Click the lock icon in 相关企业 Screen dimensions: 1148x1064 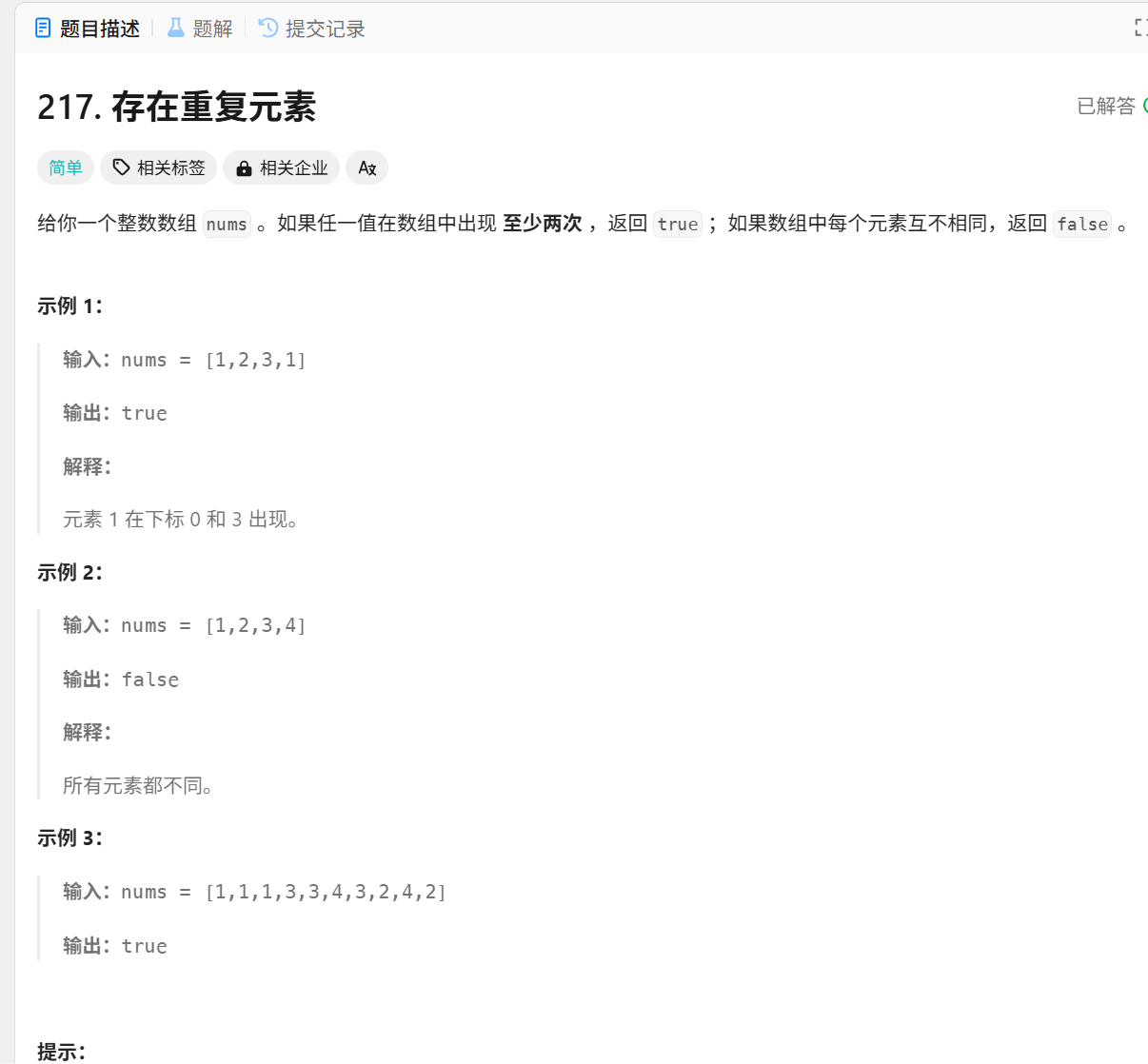(244, 168)
